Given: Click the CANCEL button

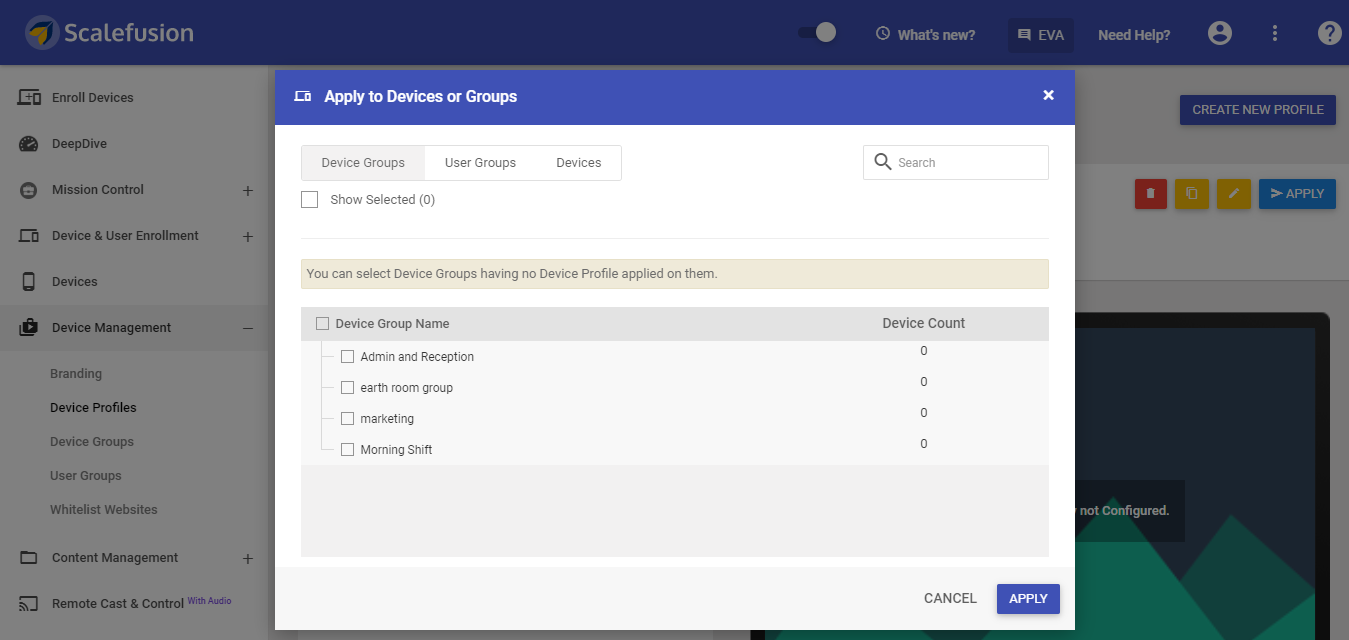Looking at the screenshot, I should tap(950, 599).
